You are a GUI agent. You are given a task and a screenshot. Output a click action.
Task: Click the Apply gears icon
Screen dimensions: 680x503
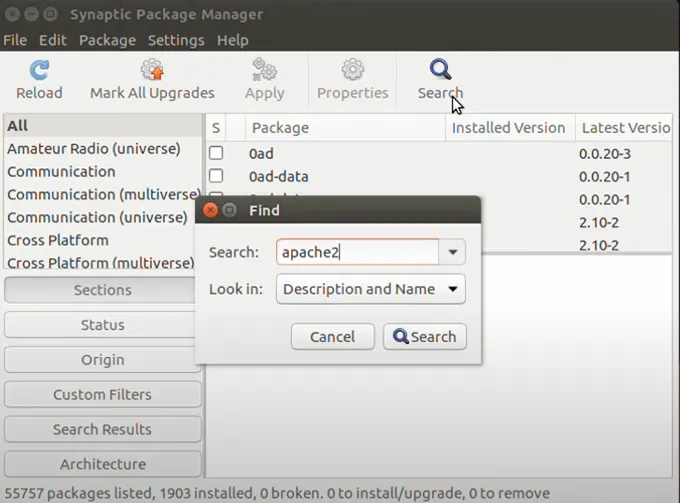pyautogui.click(x=265, y=69)
